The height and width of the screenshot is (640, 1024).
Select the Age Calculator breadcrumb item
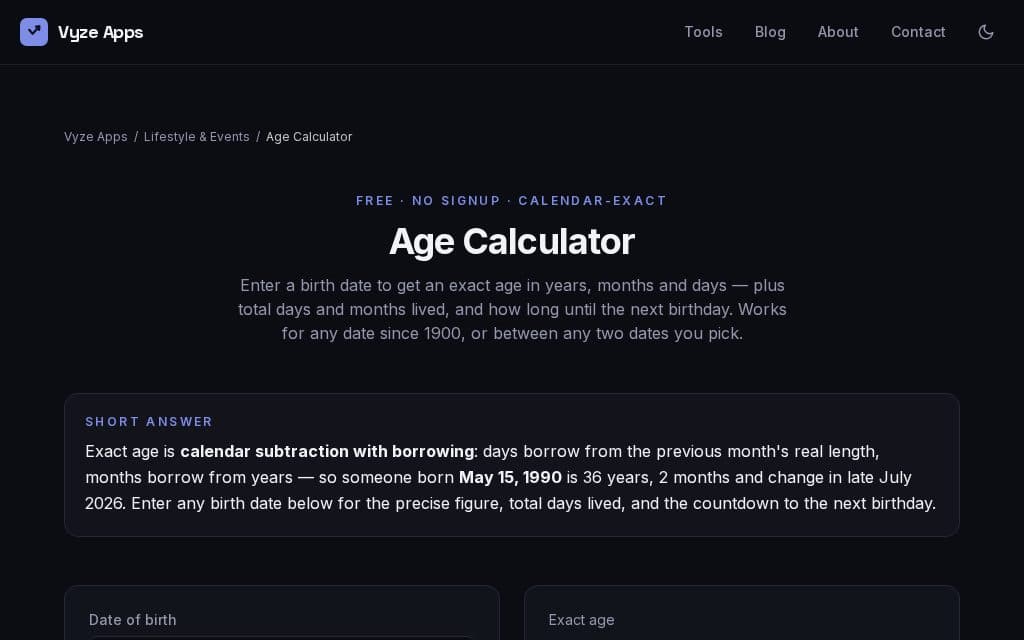click(309, 136)
